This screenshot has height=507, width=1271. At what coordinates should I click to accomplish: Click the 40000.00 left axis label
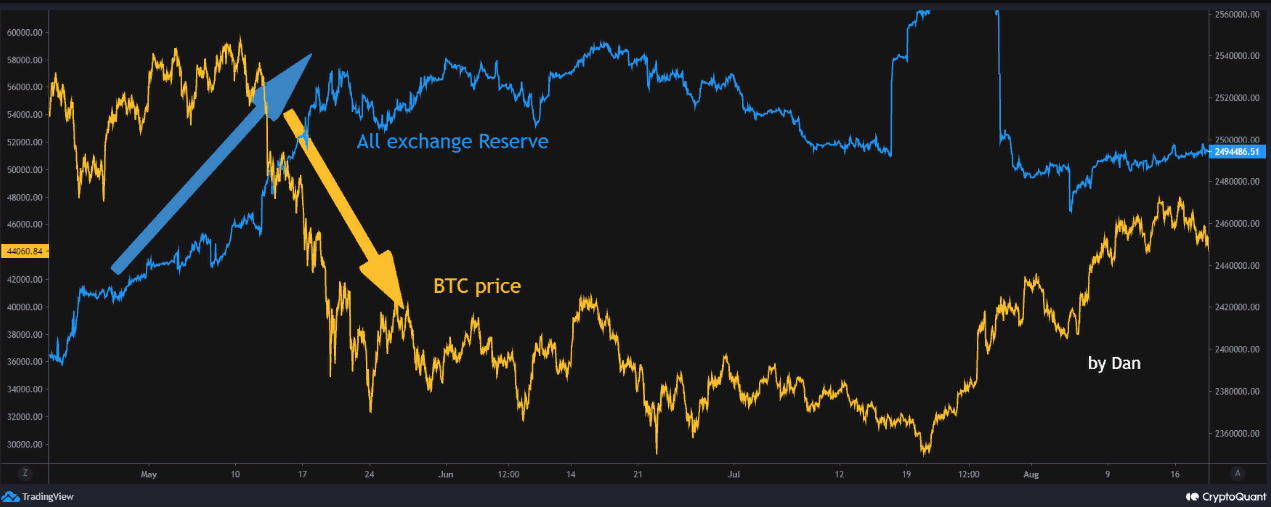[x=24, y=307]
